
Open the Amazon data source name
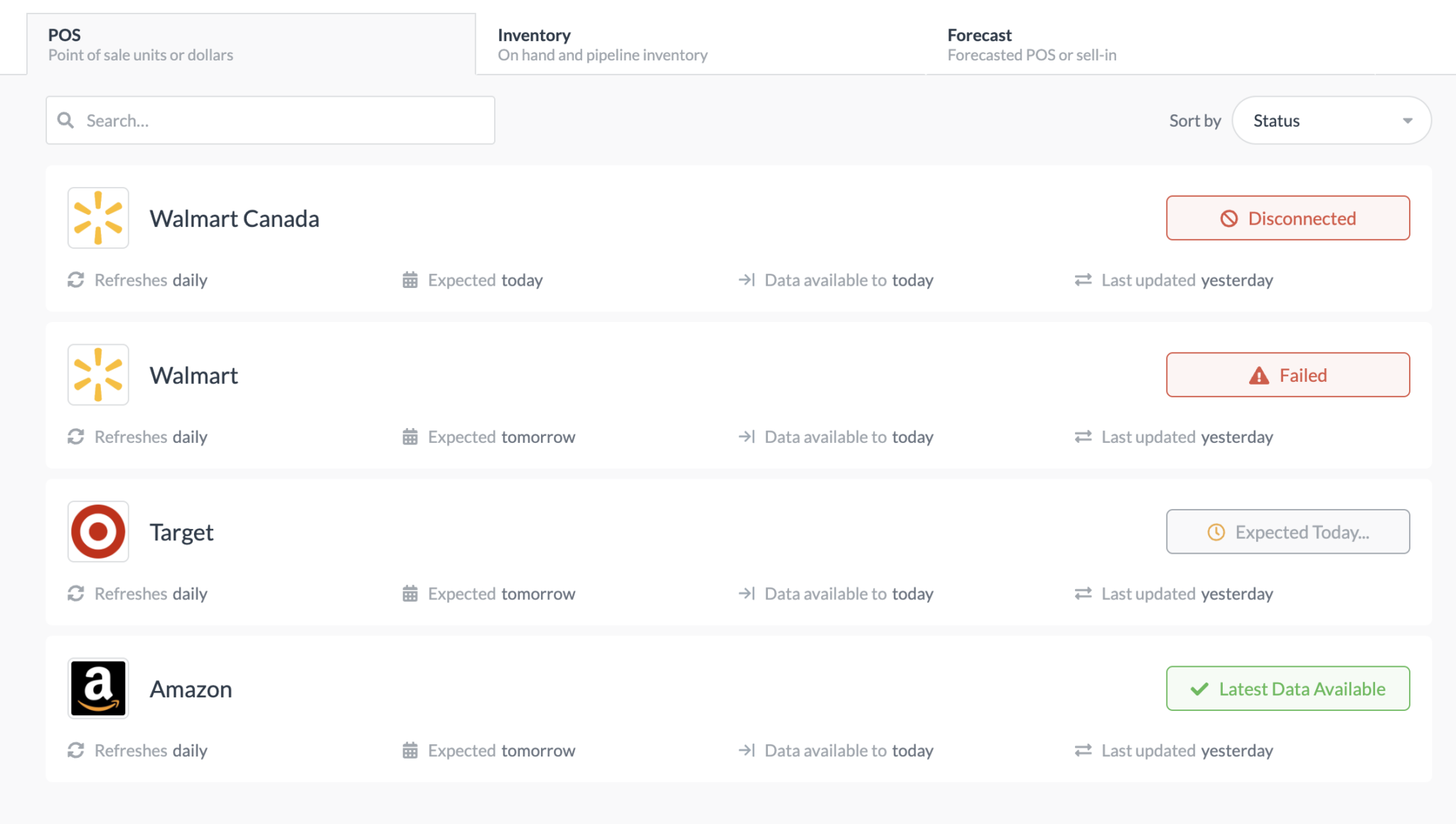coord(191,689)
